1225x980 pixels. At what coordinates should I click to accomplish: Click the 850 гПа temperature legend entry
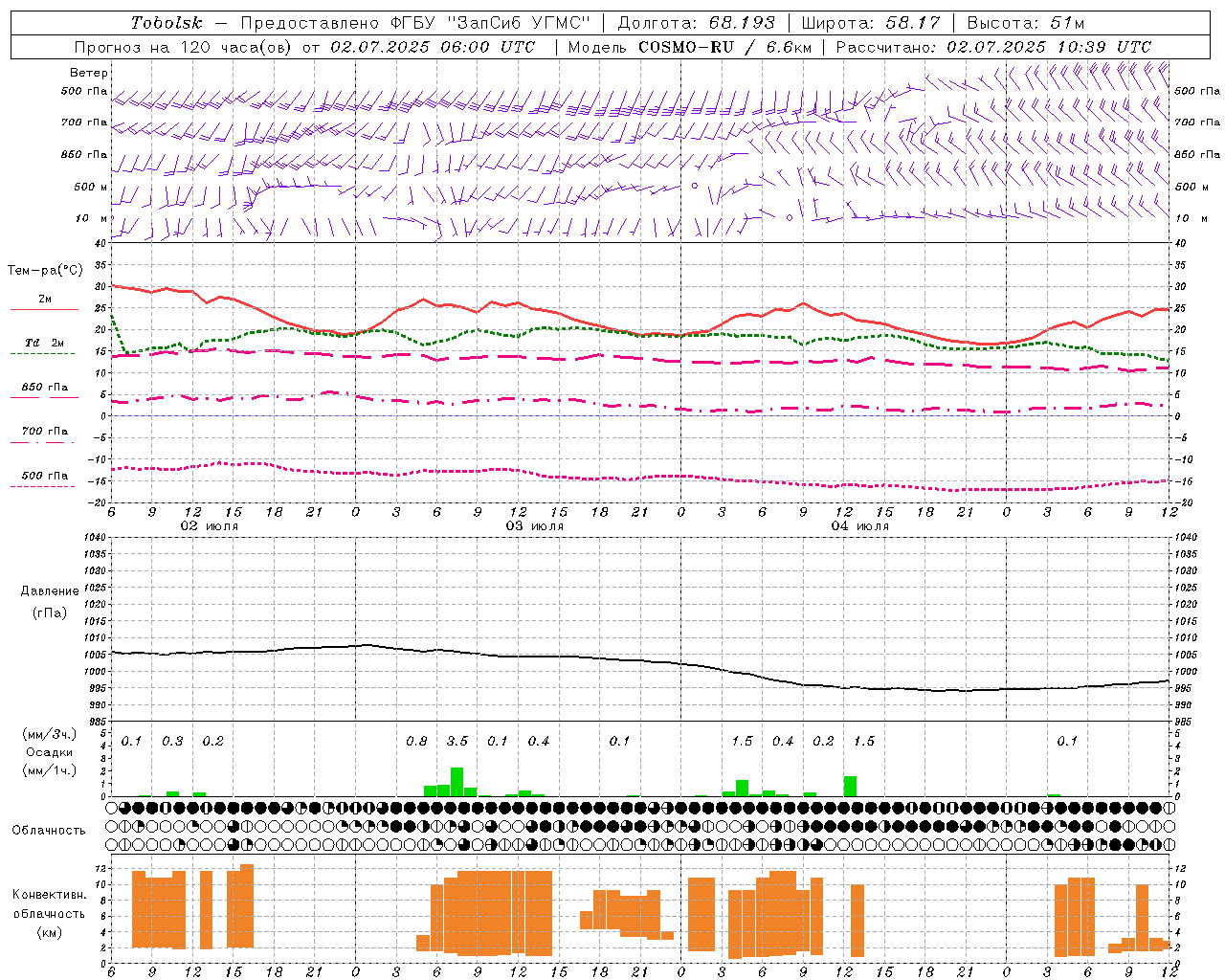(x=45, y=388)
